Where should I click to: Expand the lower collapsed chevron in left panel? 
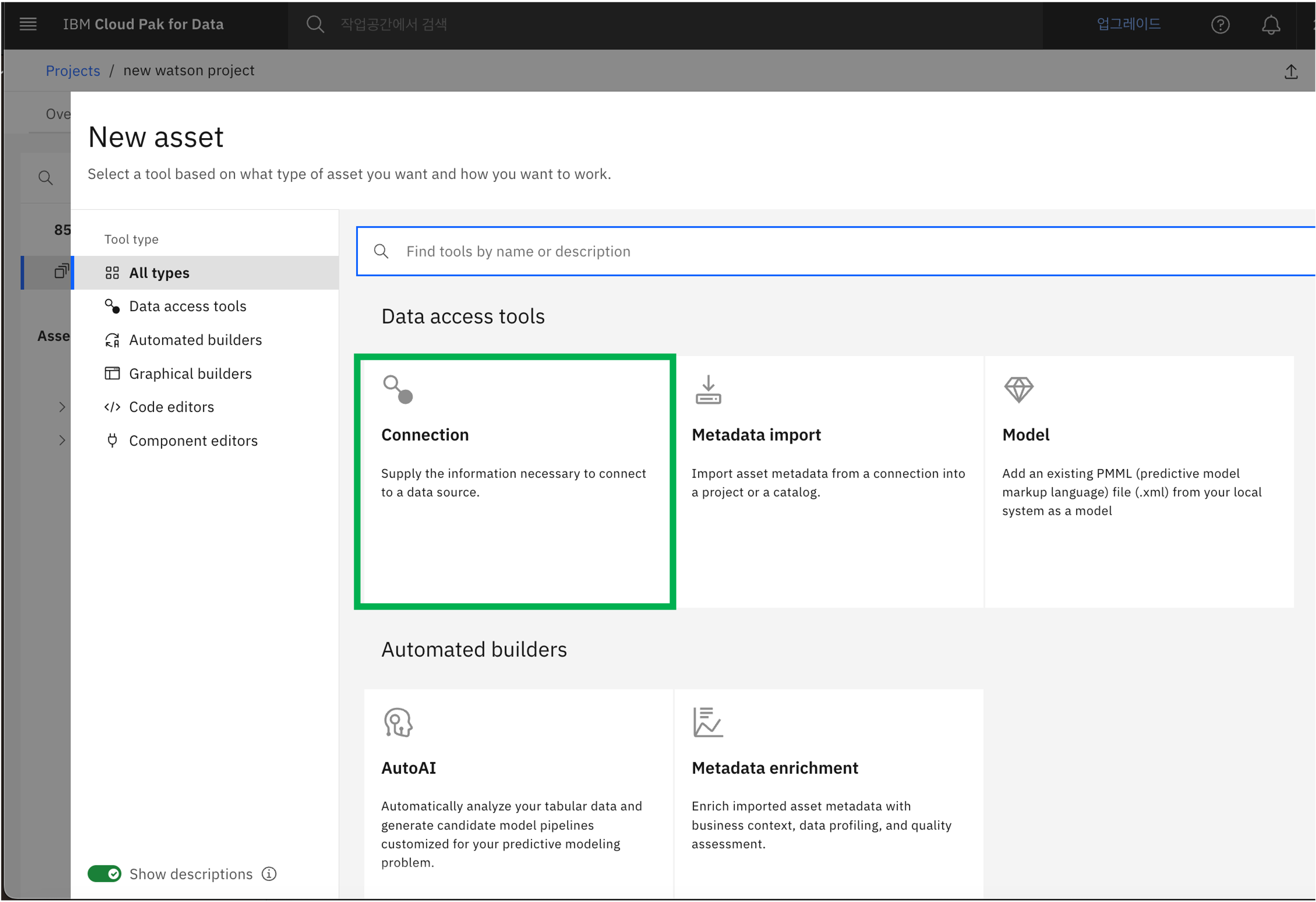pos(62,440)
